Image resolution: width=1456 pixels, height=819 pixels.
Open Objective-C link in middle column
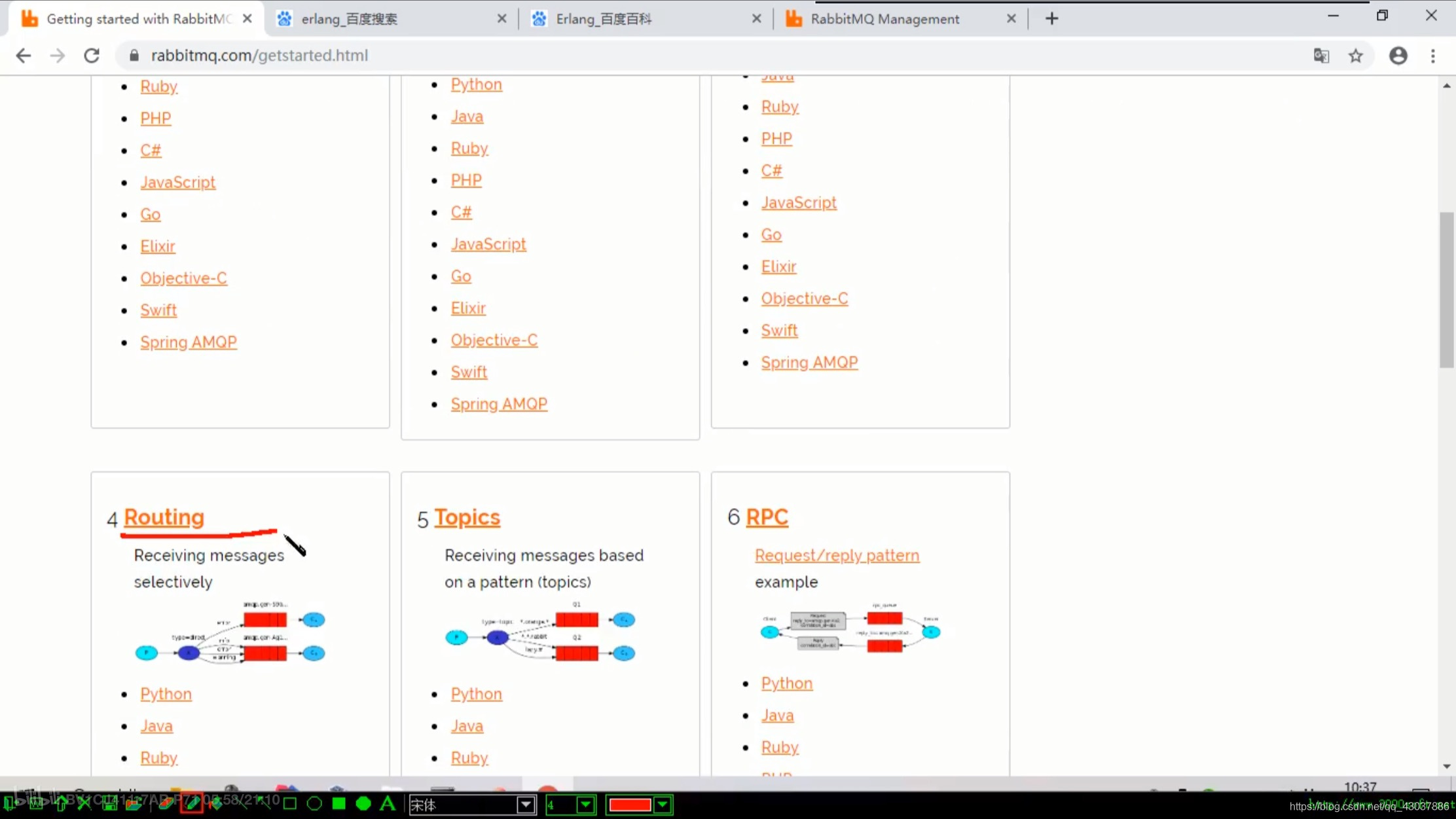[494, 340]
